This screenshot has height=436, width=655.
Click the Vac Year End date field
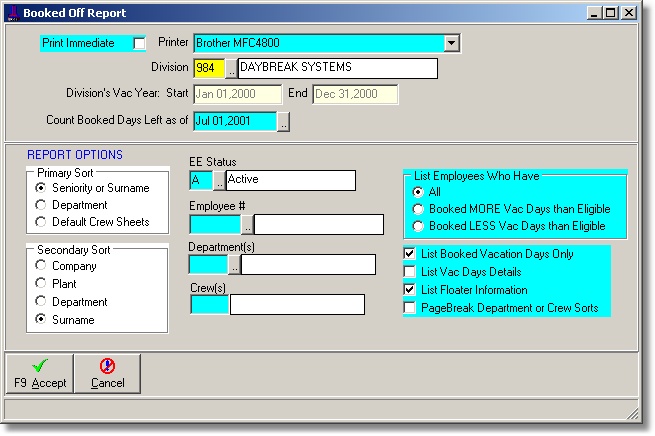click(x=355, y=94)
